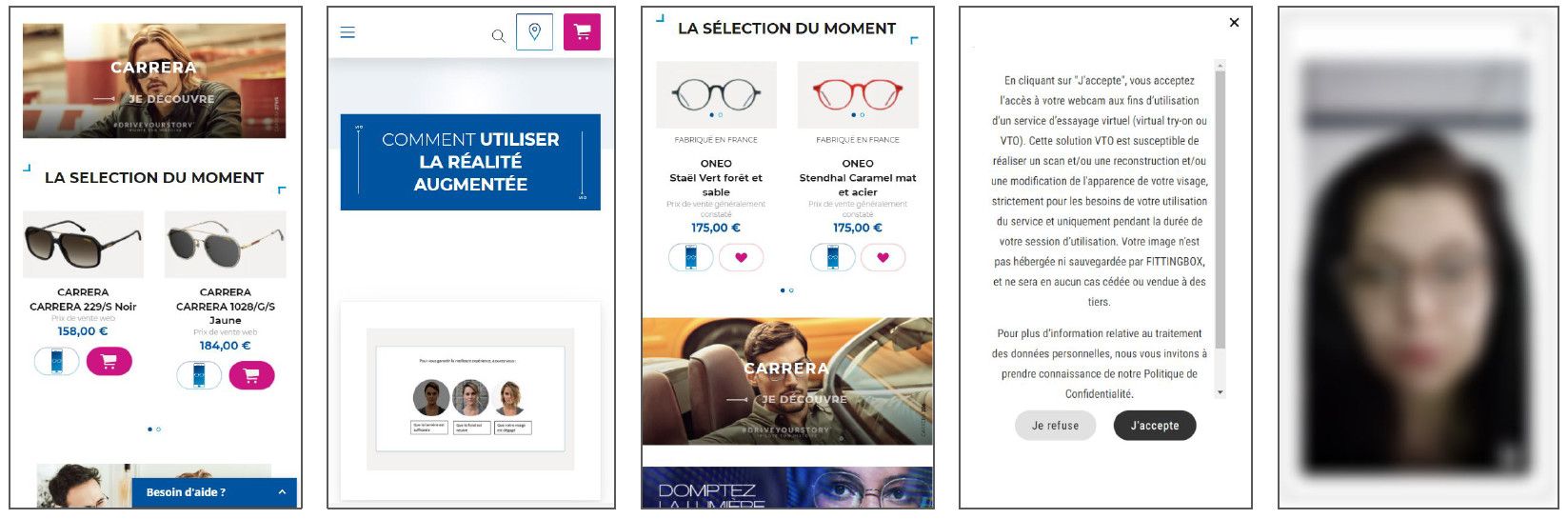
Task: Open Carrera Je découvre banner with car
Action: point(787,382)
